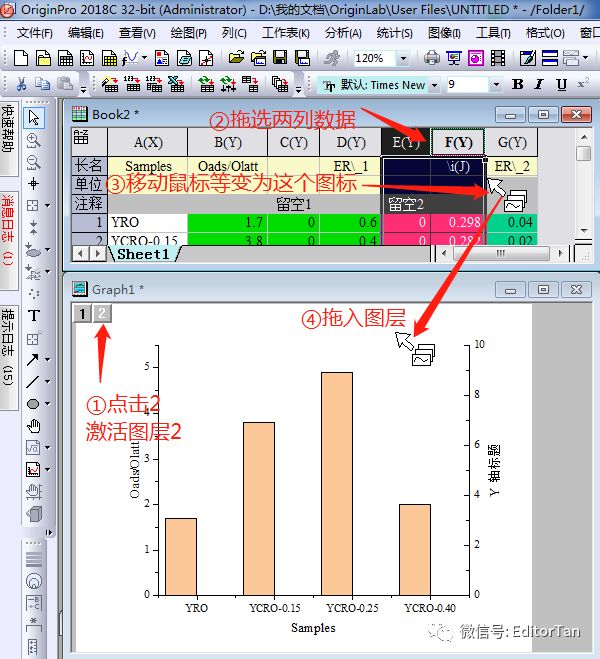Click the Book2 vertical scrollbar up arrow

click(x=584, y=137)
